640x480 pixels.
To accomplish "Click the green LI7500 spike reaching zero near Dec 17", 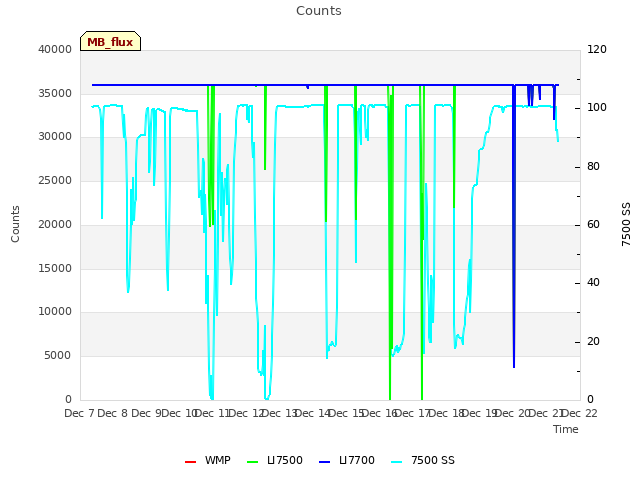I will click(x=422, y=245).
